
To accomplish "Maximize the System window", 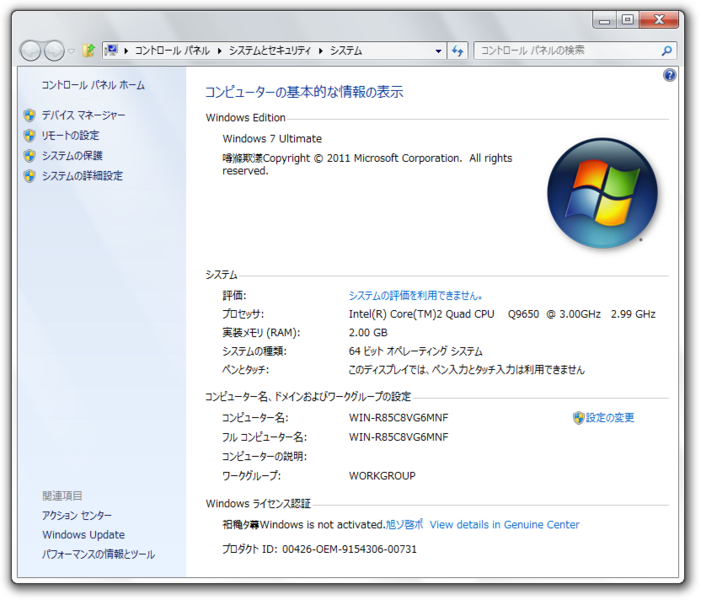I will 628,20.
